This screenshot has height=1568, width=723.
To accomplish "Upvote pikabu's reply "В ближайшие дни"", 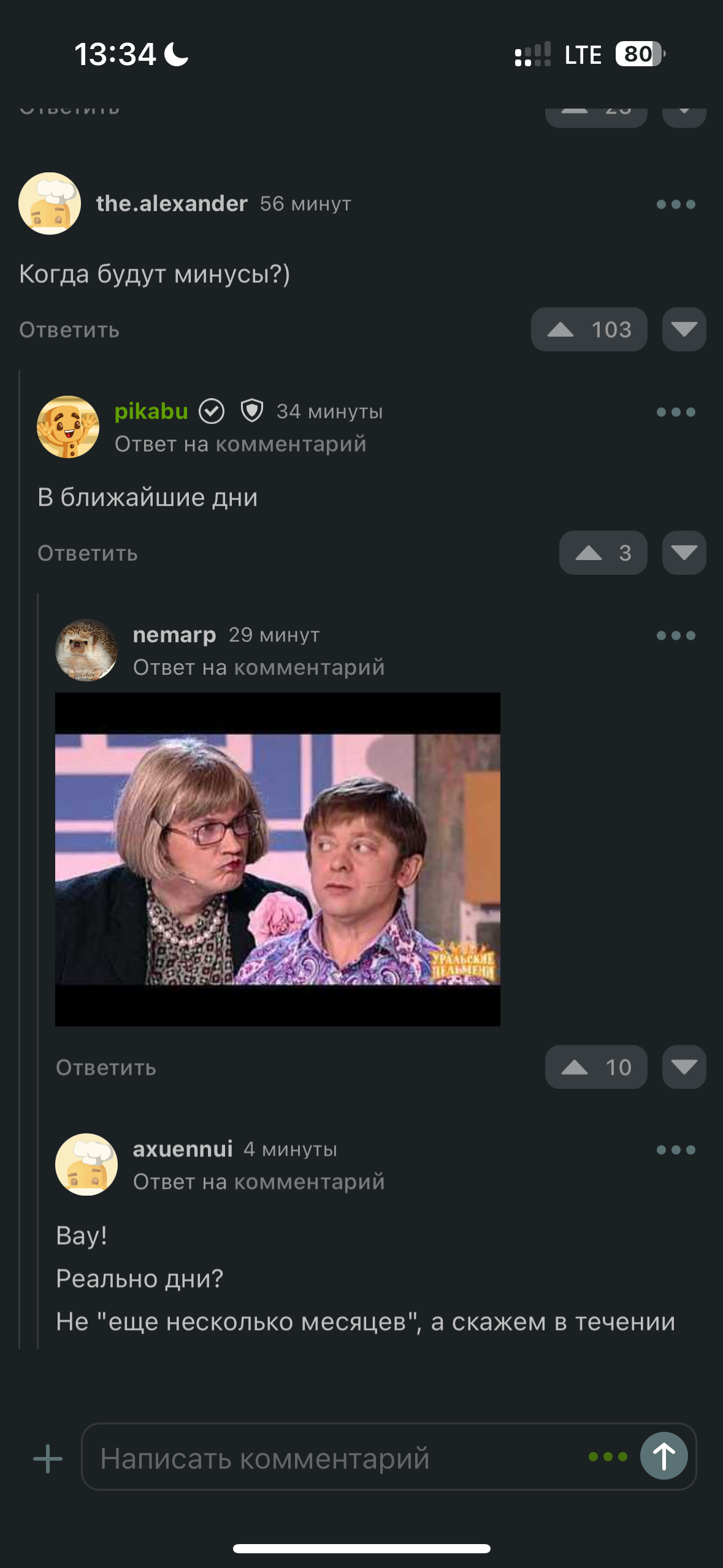I will pos(603,553).
